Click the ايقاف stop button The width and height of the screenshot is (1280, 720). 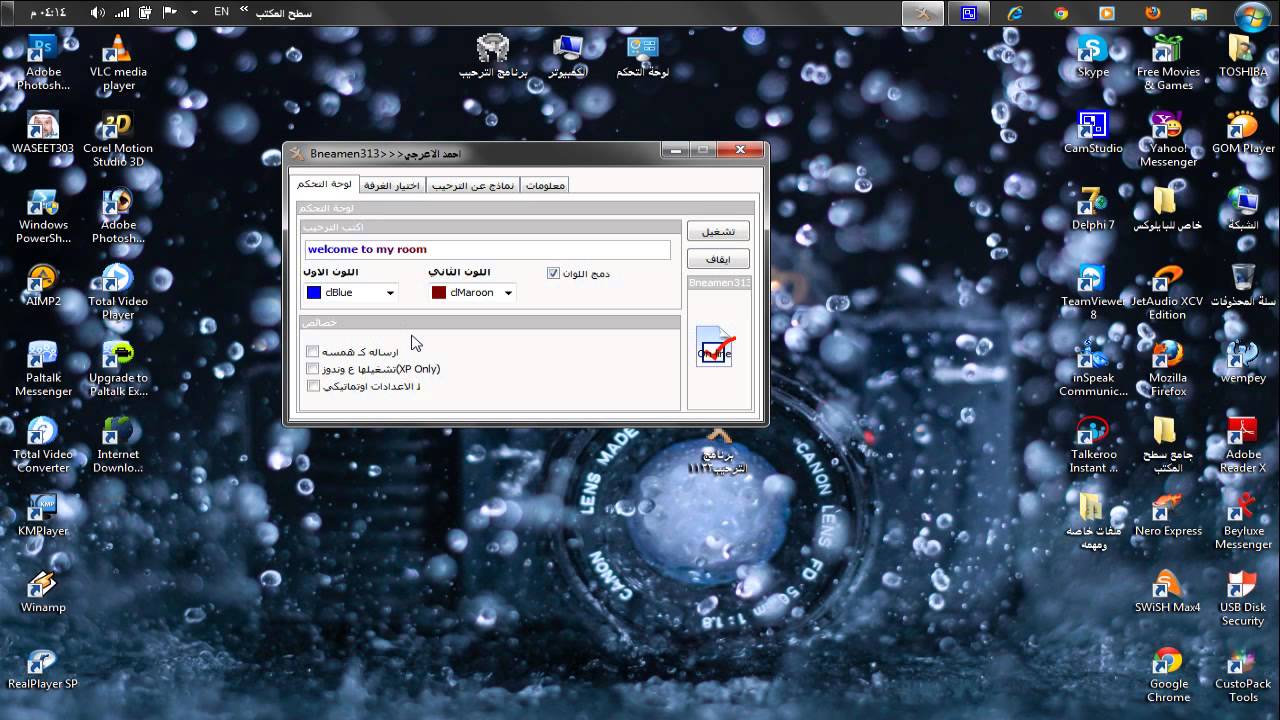pos(718,259)
